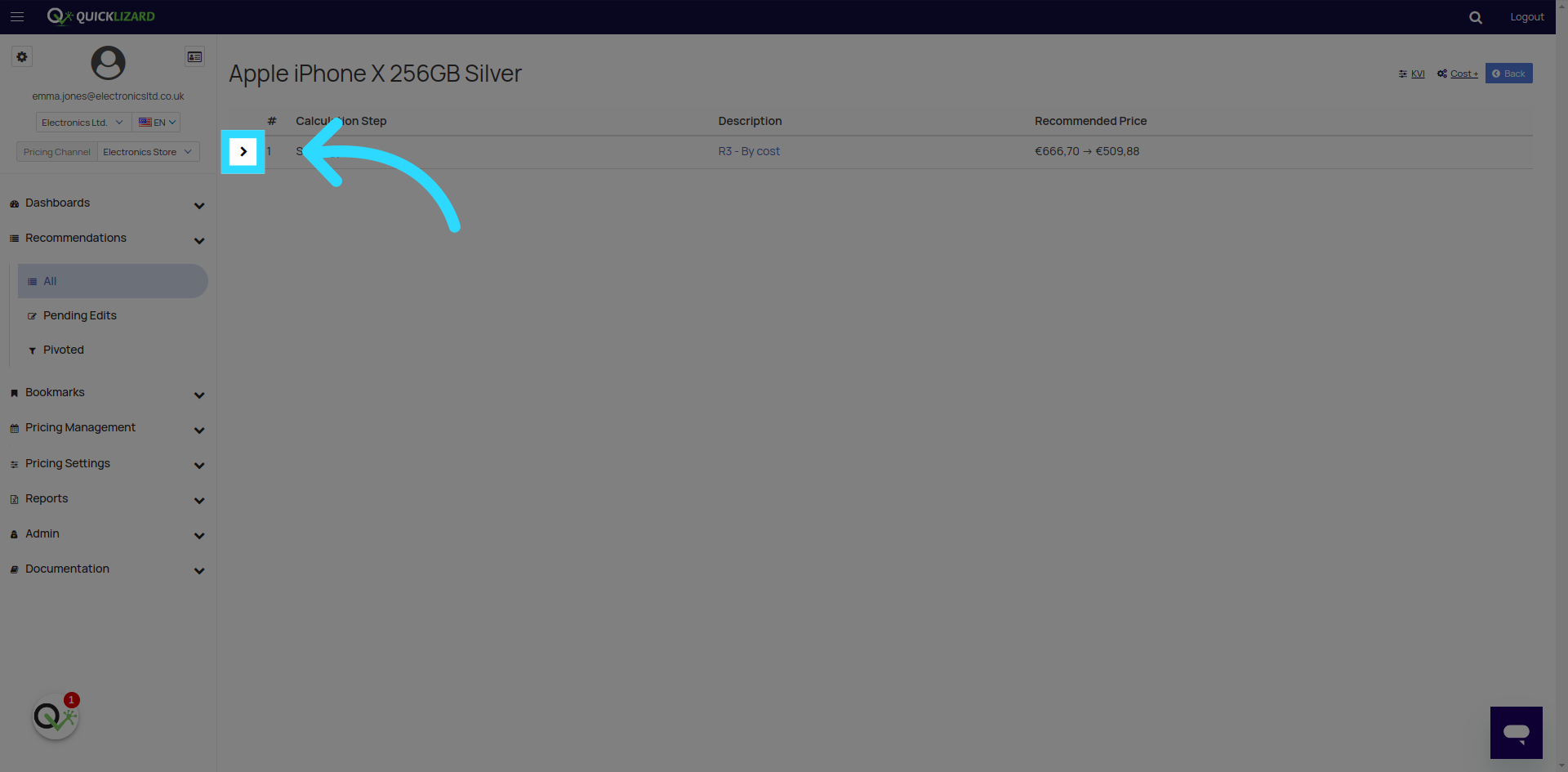Open settings gear icon in sidebar
The image size is (1568, 772).
coord(22,56)
